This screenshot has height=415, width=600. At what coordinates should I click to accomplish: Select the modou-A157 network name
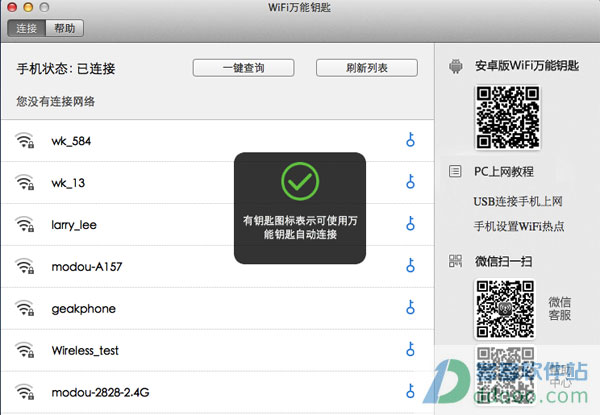click(x=87, y=267)
